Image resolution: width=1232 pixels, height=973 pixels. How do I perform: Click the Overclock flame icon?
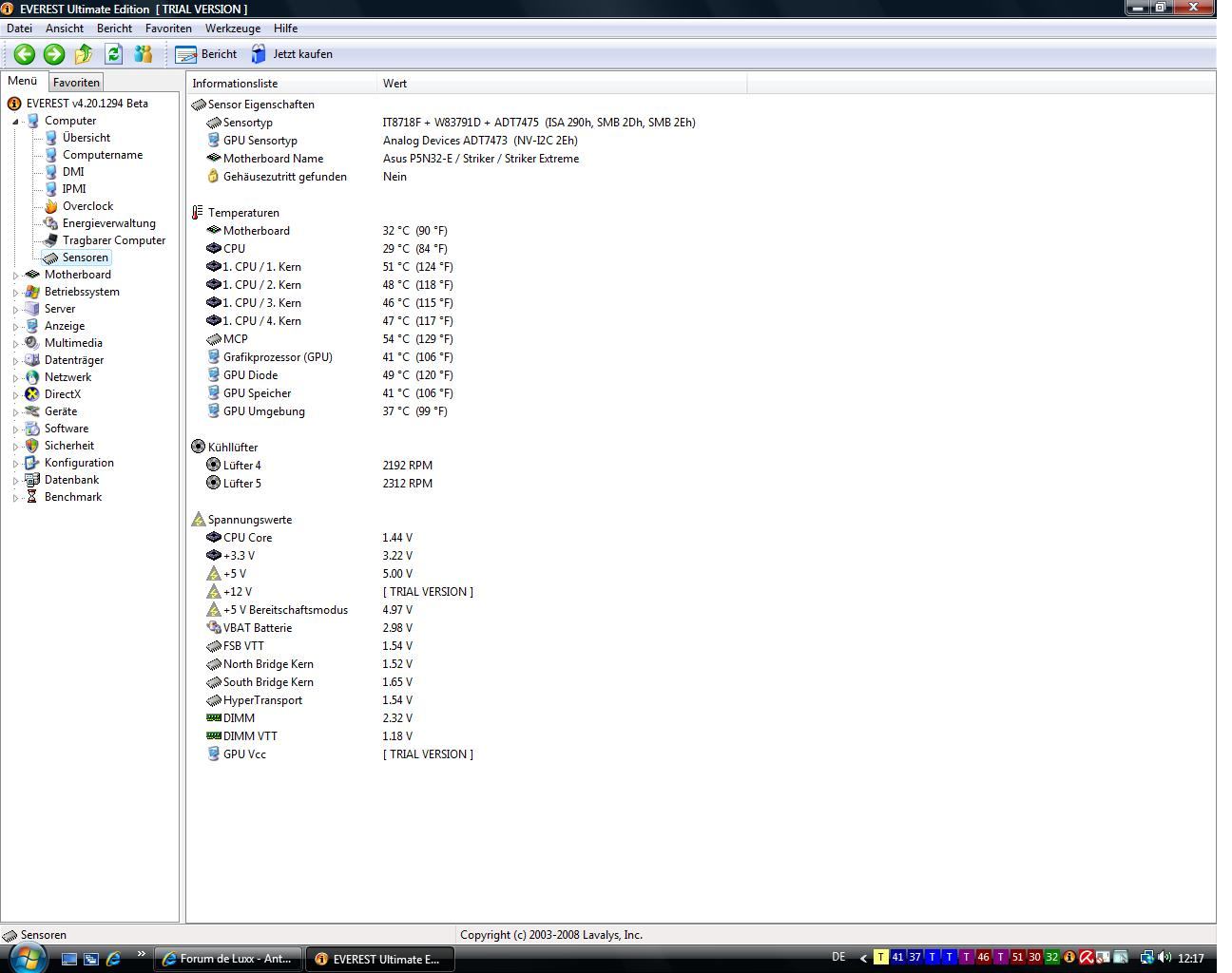(50, 206)
